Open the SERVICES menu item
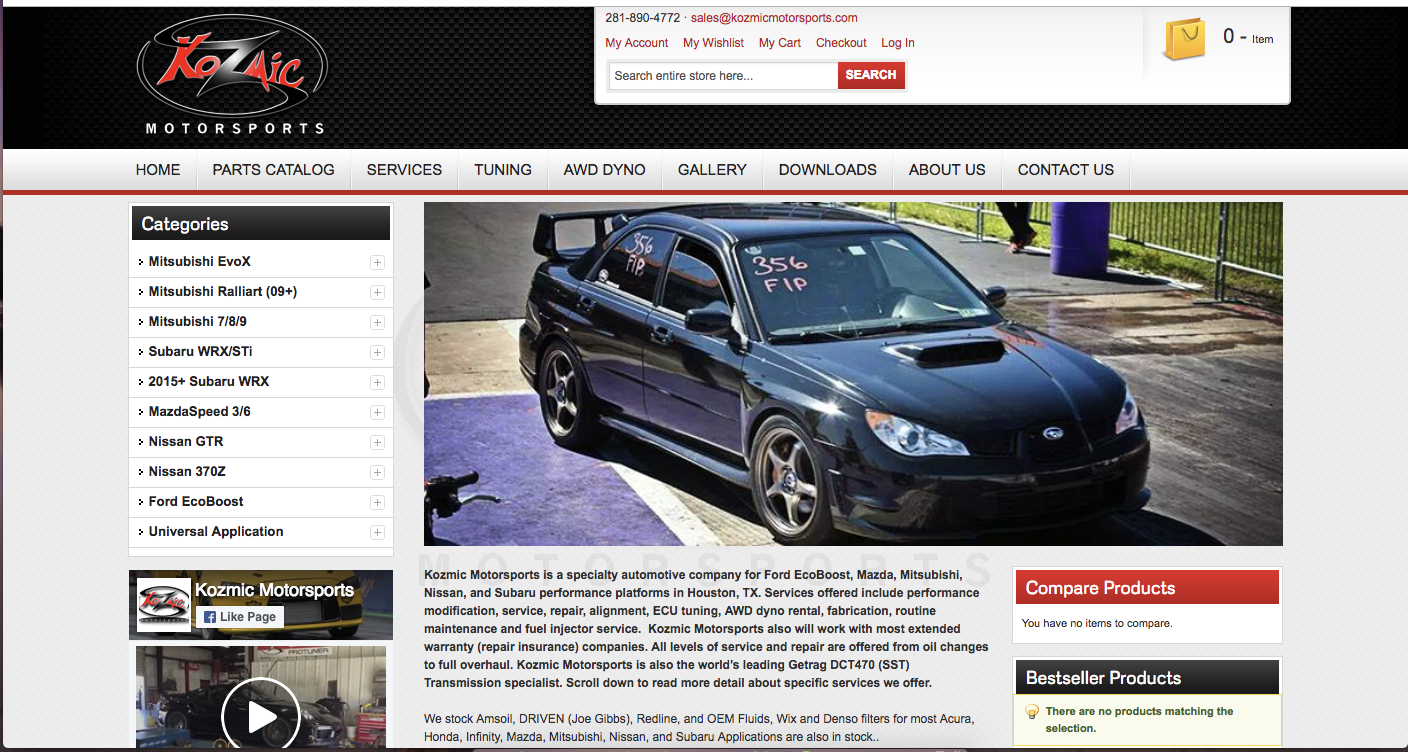 [x=404, y=170]
